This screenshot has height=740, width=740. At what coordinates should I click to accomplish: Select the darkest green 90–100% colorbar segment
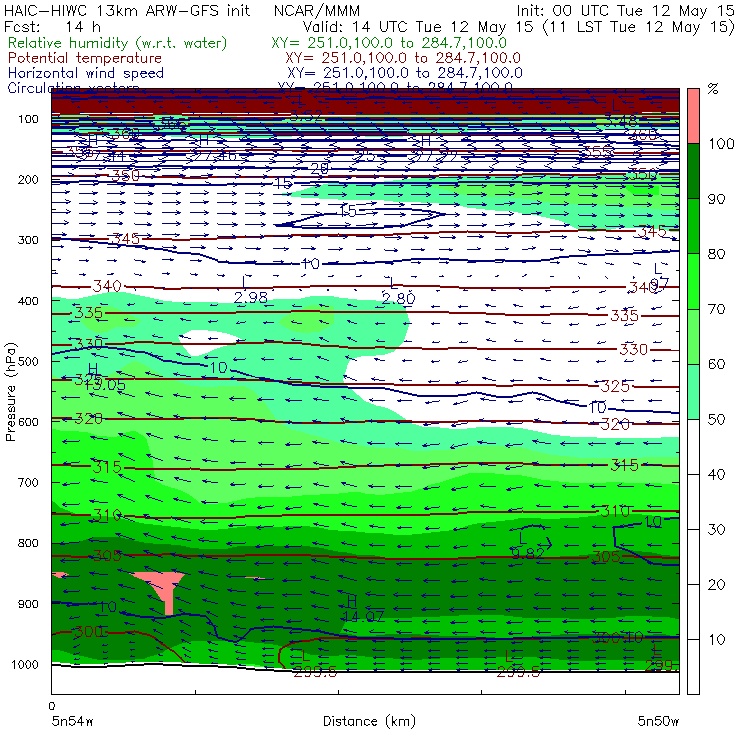point(693,171)
